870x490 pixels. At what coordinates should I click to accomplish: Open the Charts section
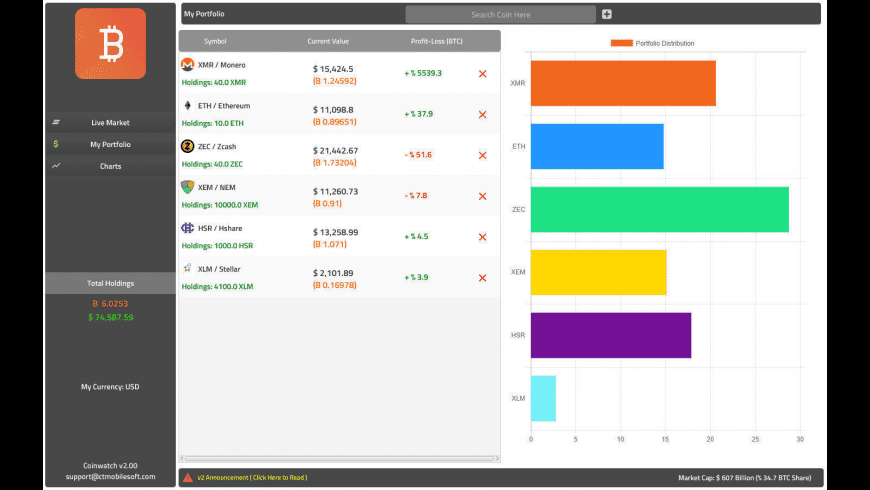110,166
